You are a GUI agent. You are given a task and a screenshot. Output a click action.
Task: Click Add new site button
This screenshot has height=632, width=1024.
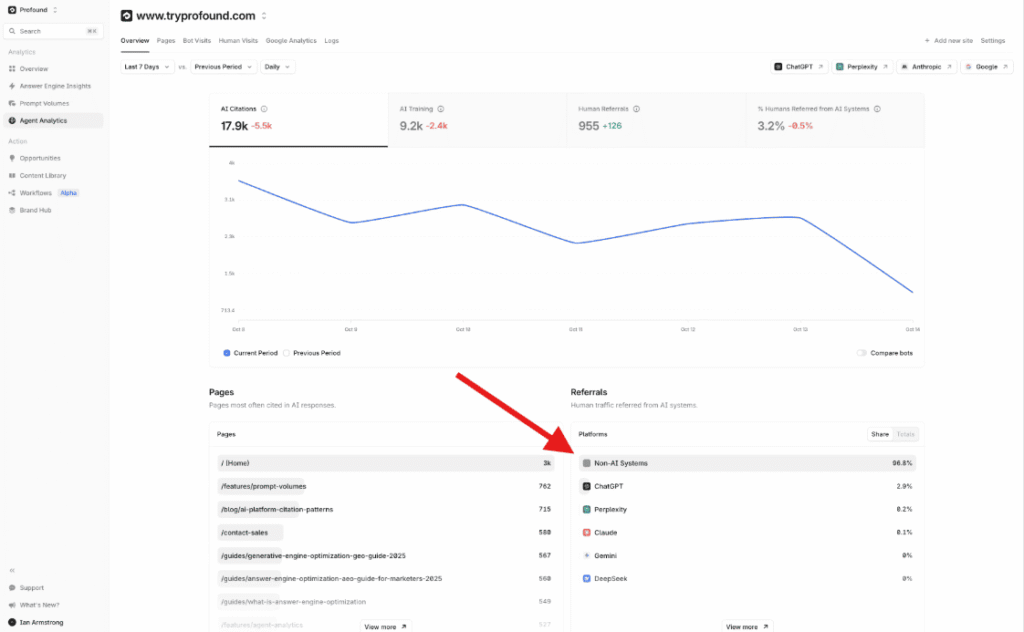pos(948,40)
